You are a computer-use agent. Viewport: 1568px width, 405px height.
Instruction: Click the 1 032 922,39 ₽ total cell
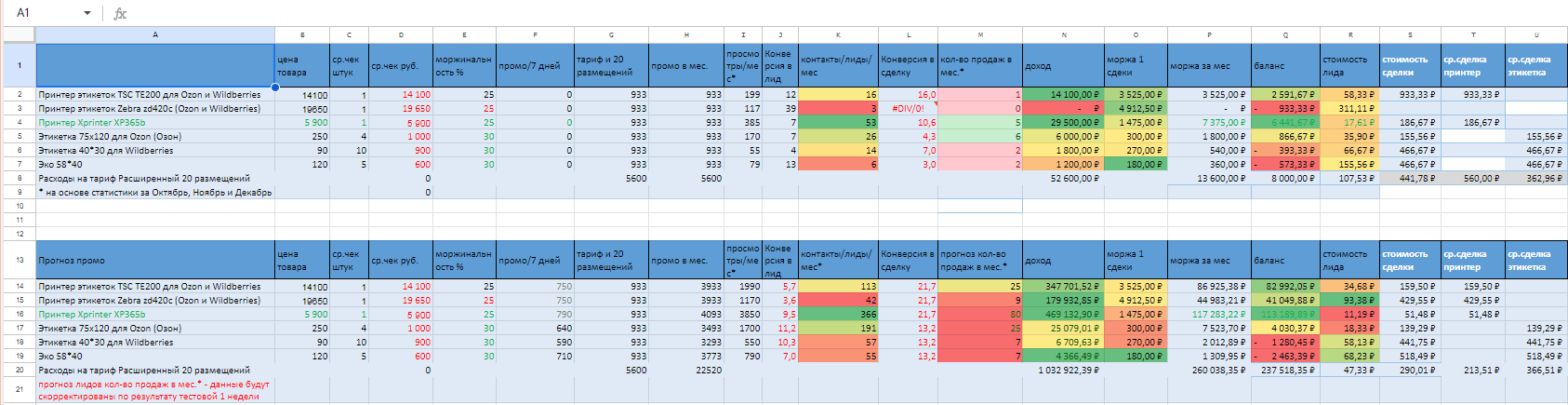click(x=1063, y=370)
